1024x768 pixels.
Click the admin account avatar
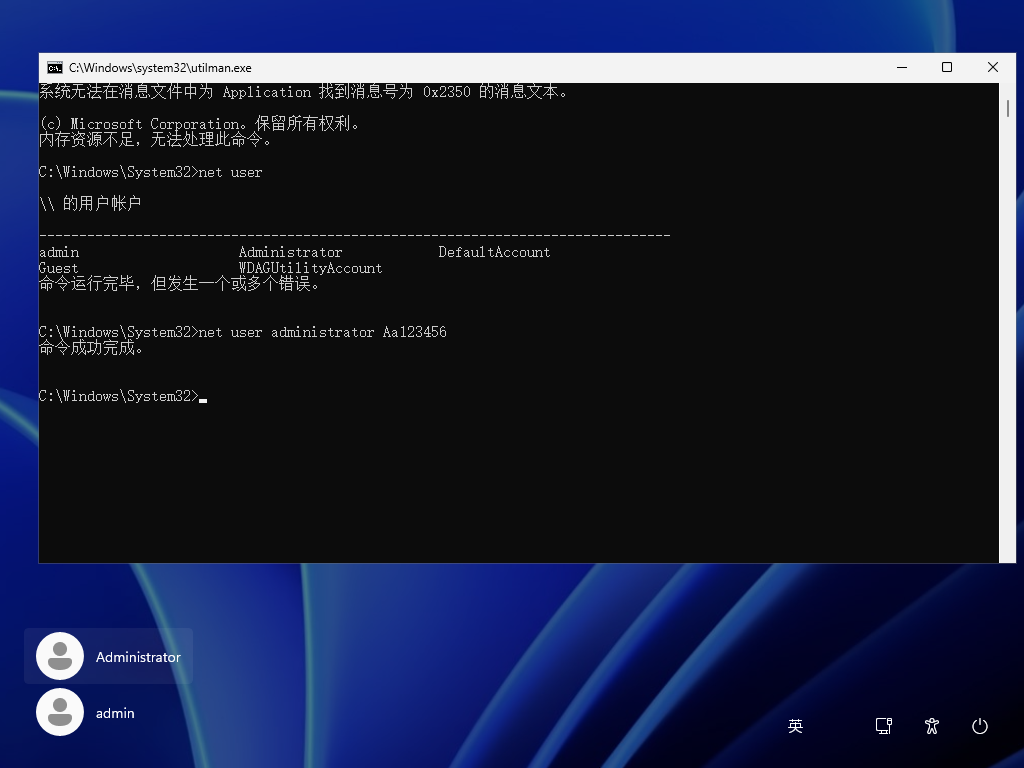tap(60, 712)
